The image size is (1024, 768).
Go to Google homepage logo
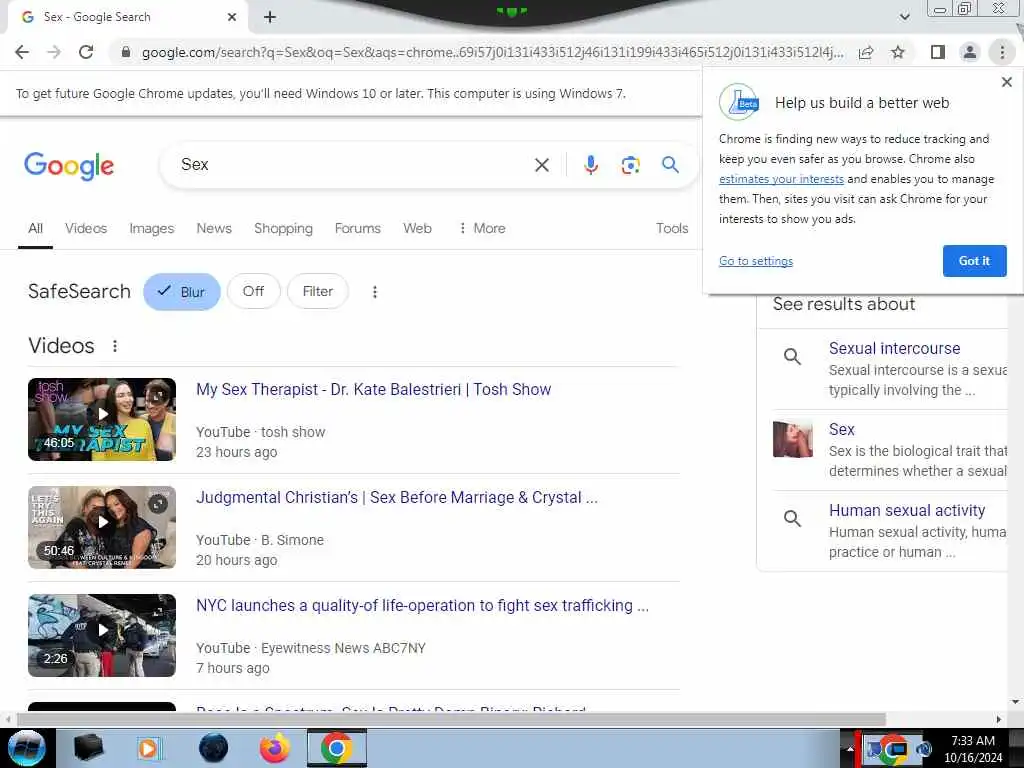[x=69, y=166]
